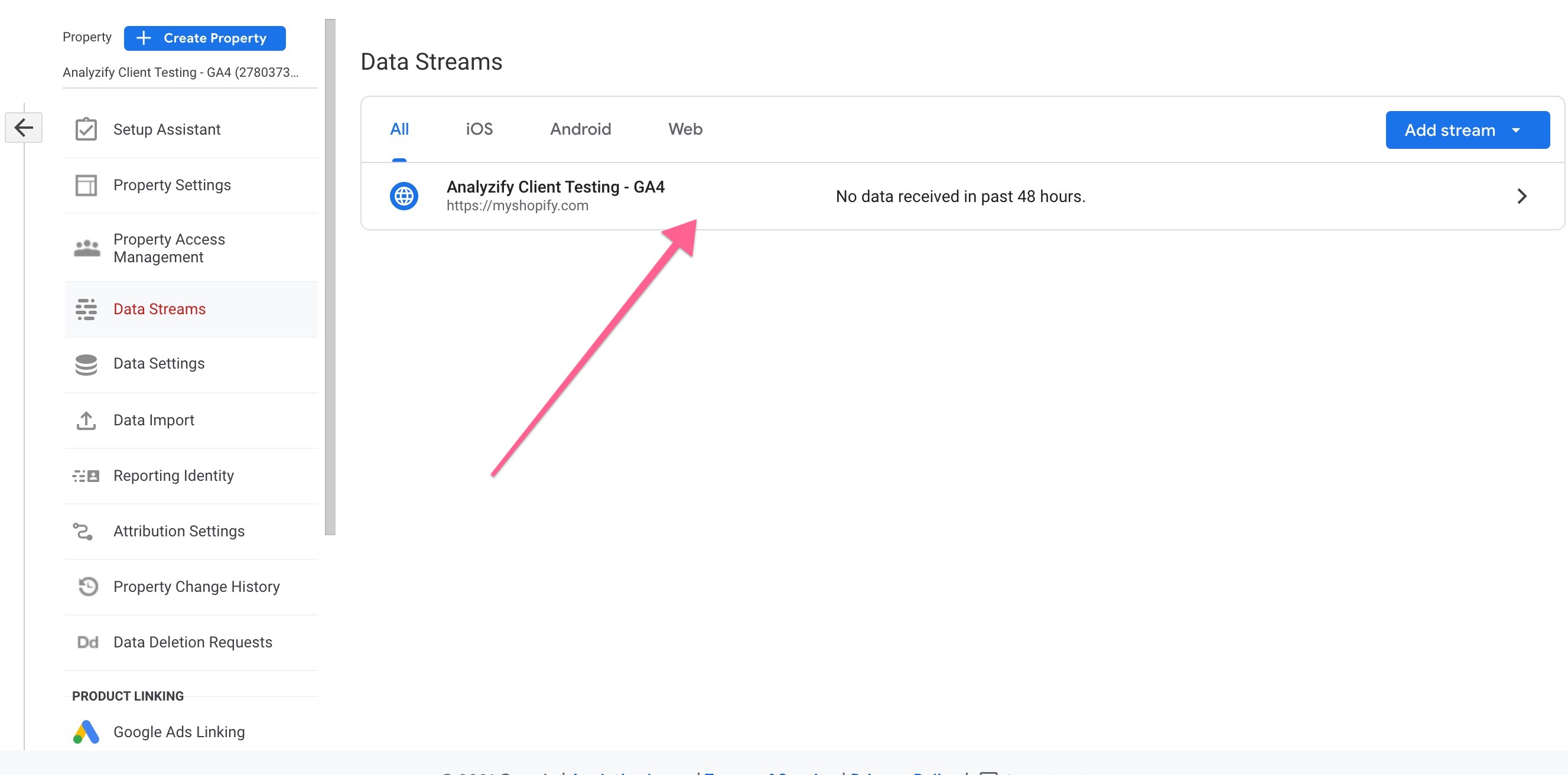
Task: Click the Property Settings layout icon
Action: [x=86, y=185]
